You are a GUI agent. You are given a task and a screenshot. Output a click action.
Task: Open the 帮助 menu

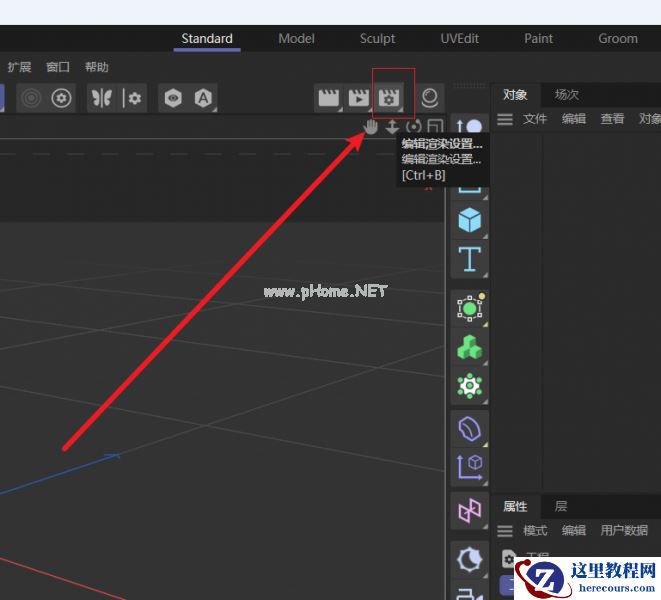[x=97, y=67]
